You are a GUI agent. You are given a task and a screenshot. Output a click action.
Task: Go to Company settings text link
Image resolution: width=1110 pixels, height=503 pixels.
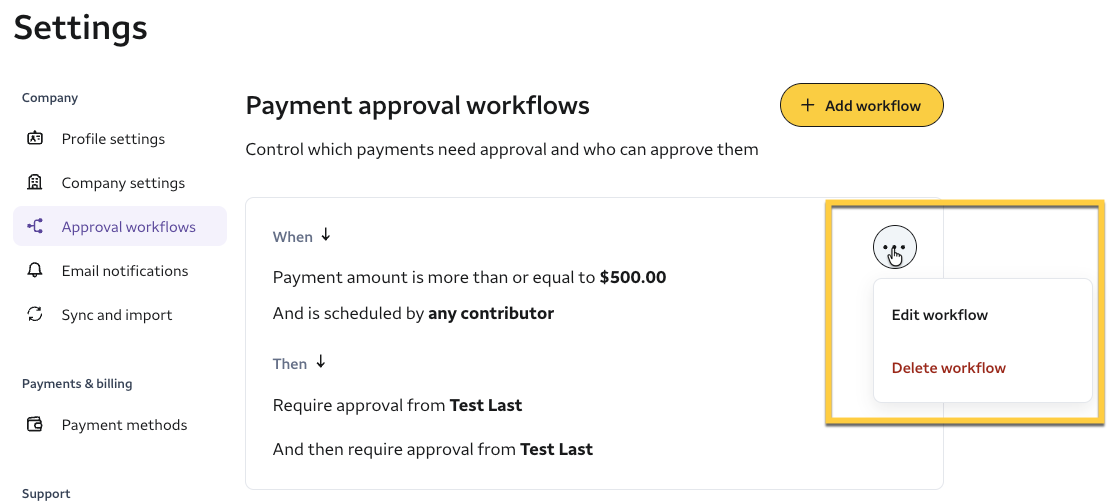123,183
